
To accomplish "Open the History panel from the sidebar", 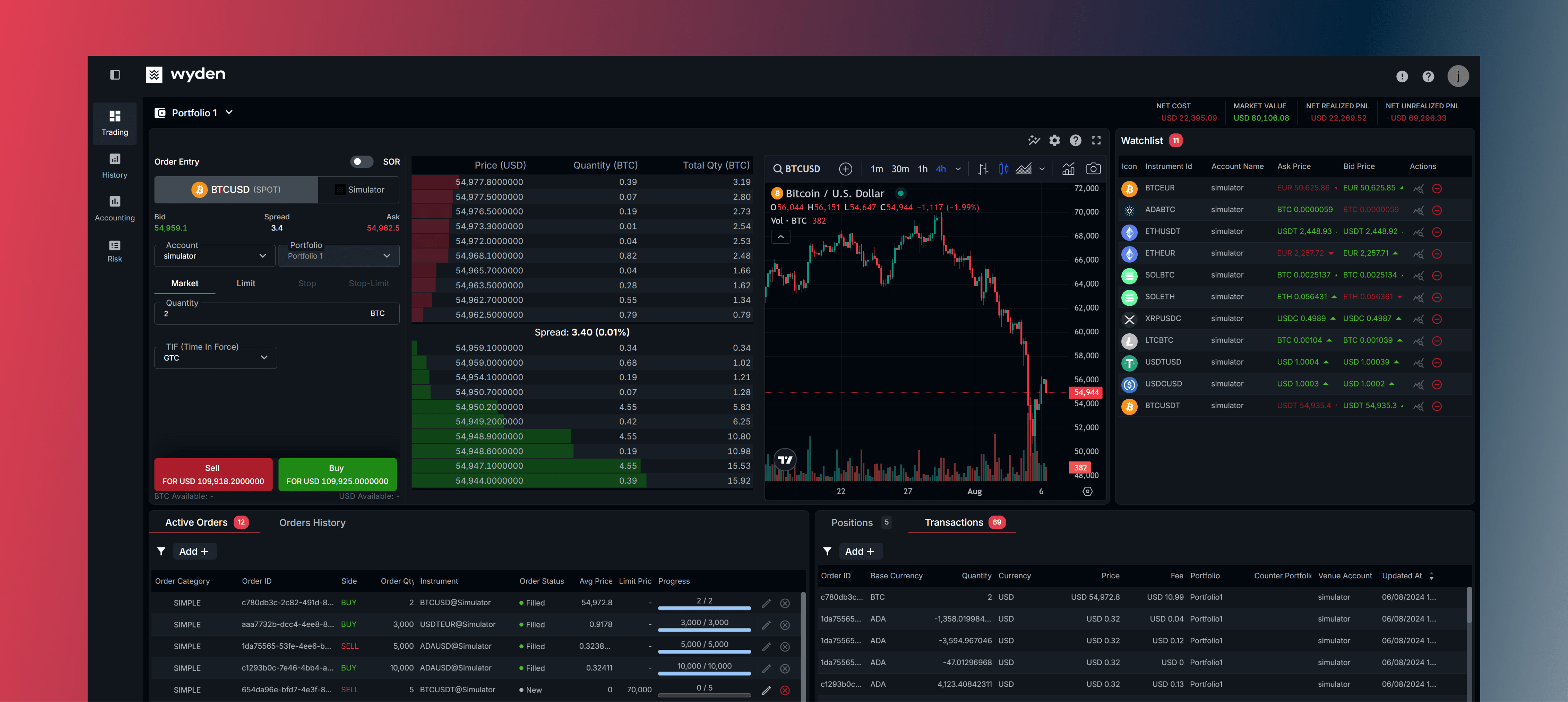I will (x=115, y=165).
